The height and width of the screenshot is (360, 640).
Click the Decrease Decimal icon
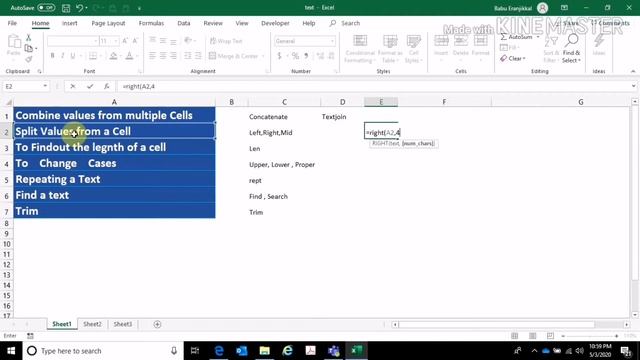click(331, 56)
